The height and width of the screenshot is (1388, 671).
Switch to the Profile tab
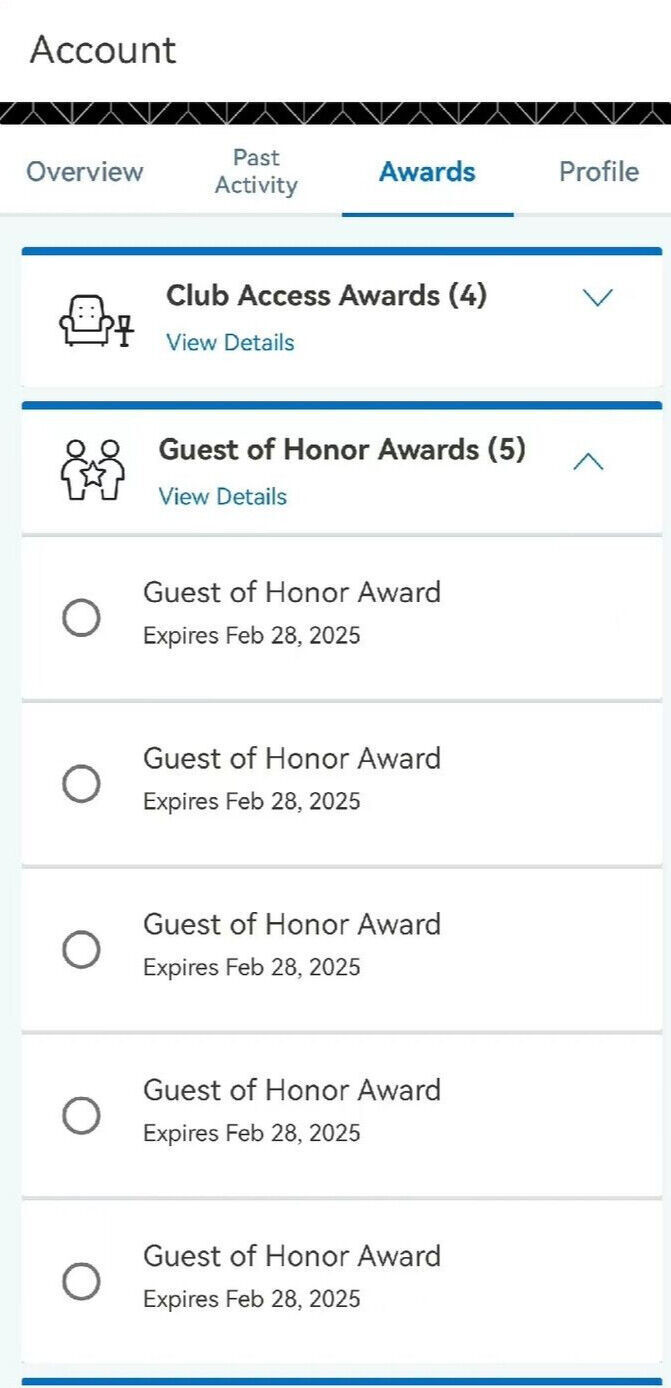(598, 172)
